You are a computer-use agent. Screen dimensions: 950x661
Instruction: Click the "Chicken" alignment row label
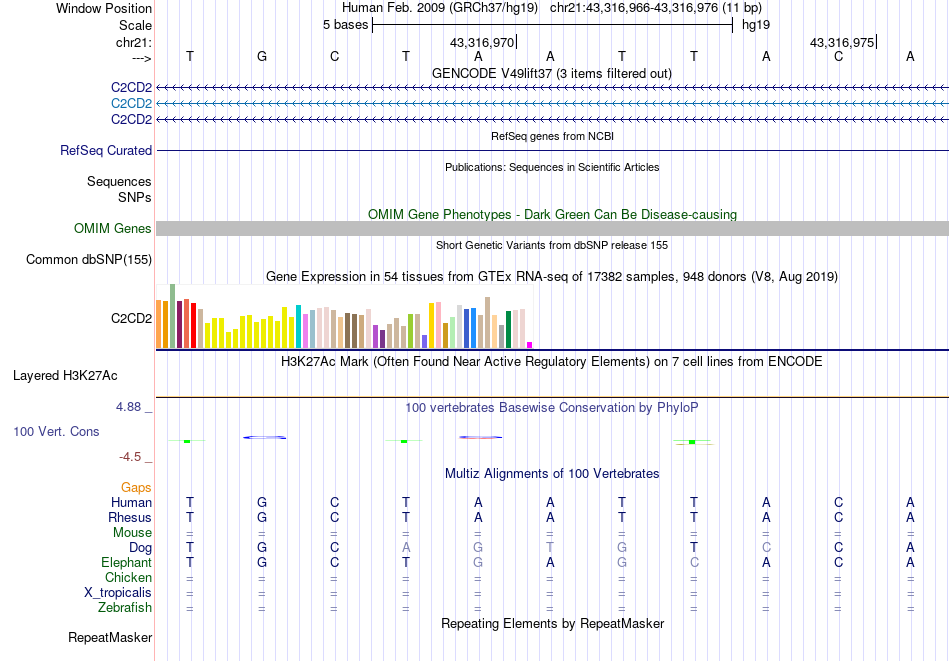[128, 577]
